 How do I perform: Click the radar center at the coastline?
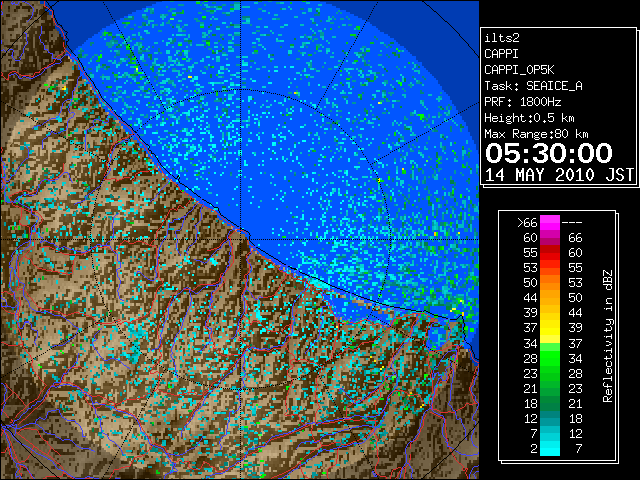coord(241,239)
